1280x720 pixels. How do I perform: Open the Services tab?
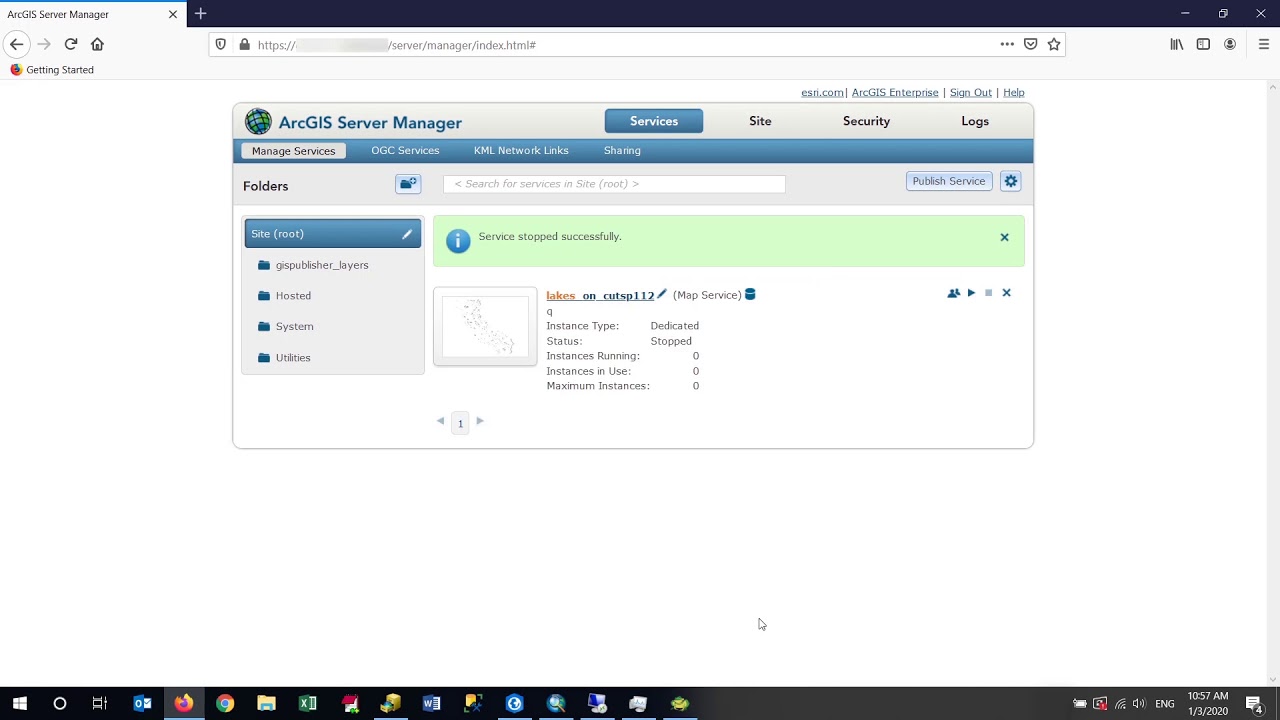654,121
